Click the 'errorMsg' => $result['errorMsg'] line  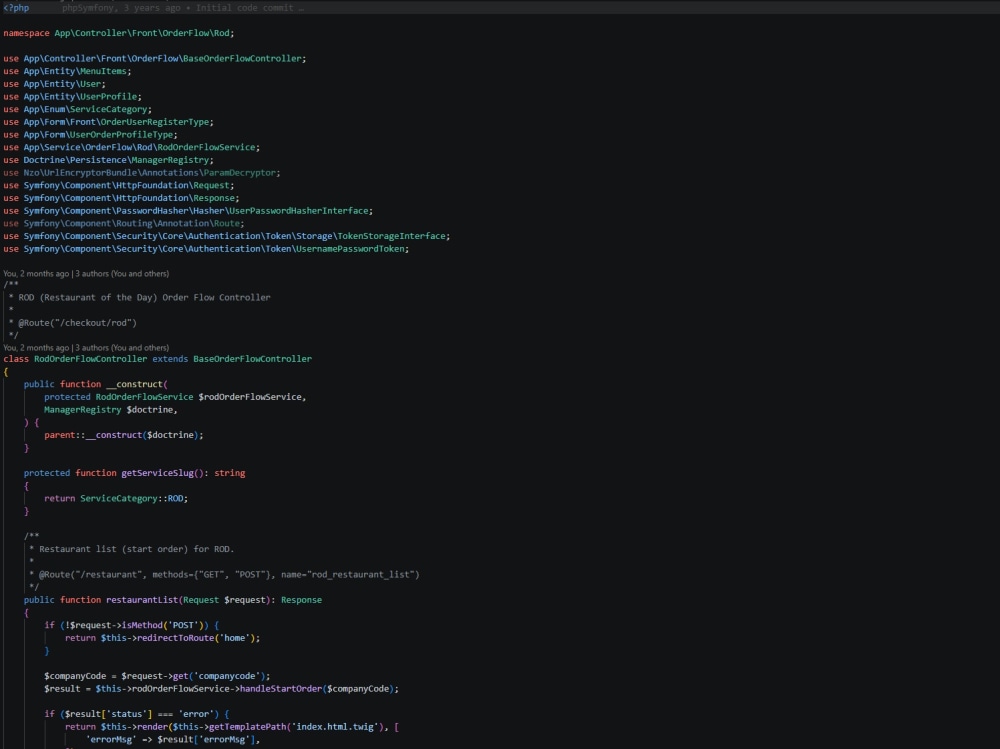(173, 739)
